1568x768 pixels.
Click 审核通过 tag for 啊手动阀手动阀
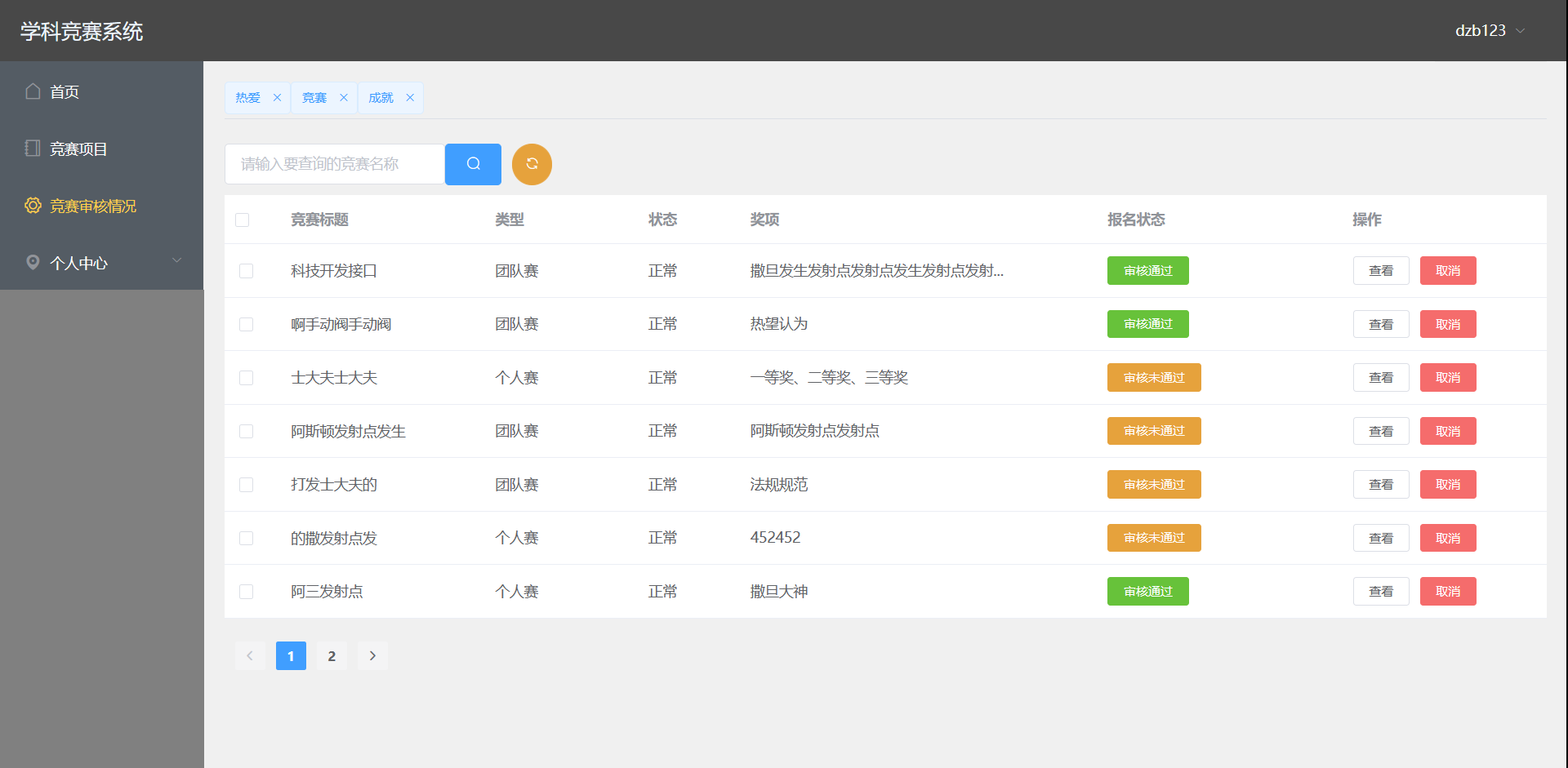click(1148, 324)
